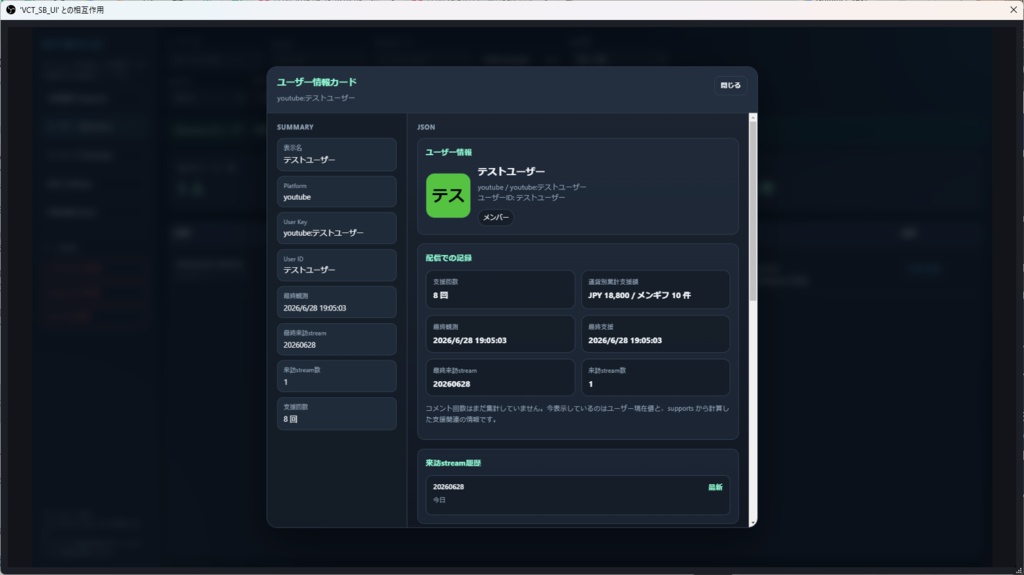Click the scrollbar up arrow in dialog

[x=753, y=118]
